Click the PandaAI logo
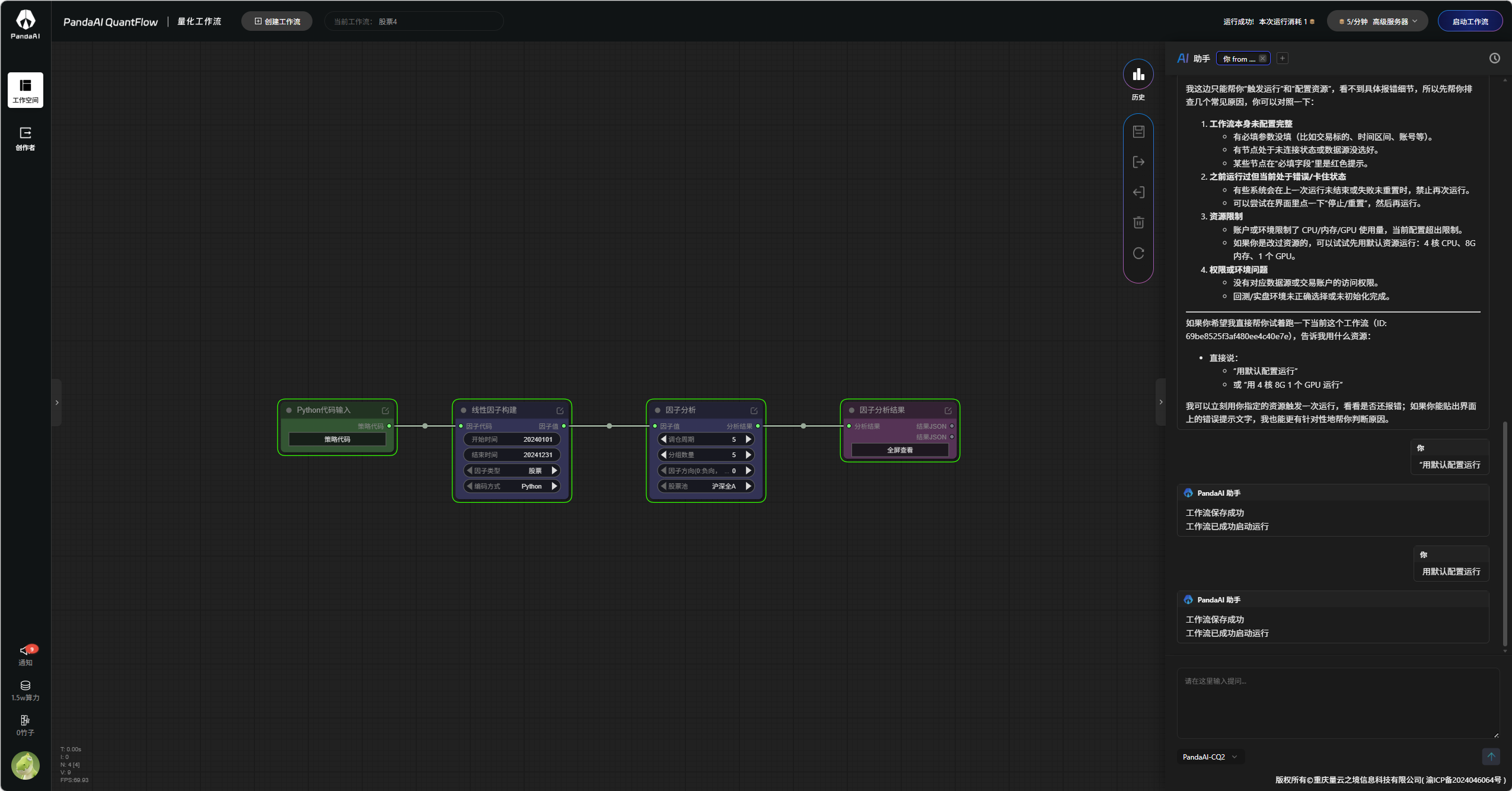The height and width of the screenshot is (791, 1512). pyautogui.click(x=25, y=24)
